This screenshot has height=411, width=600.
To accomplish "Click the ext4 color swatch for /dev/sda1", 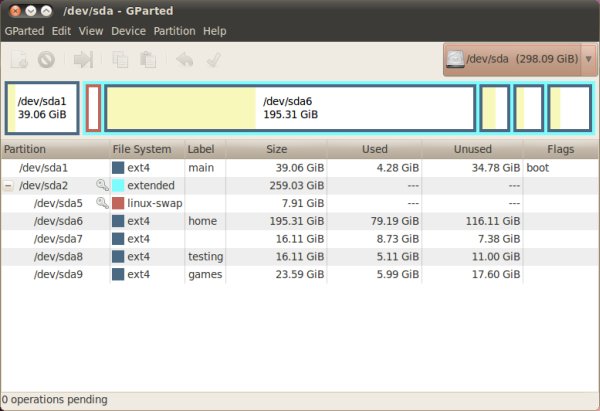I will (118, 168).
